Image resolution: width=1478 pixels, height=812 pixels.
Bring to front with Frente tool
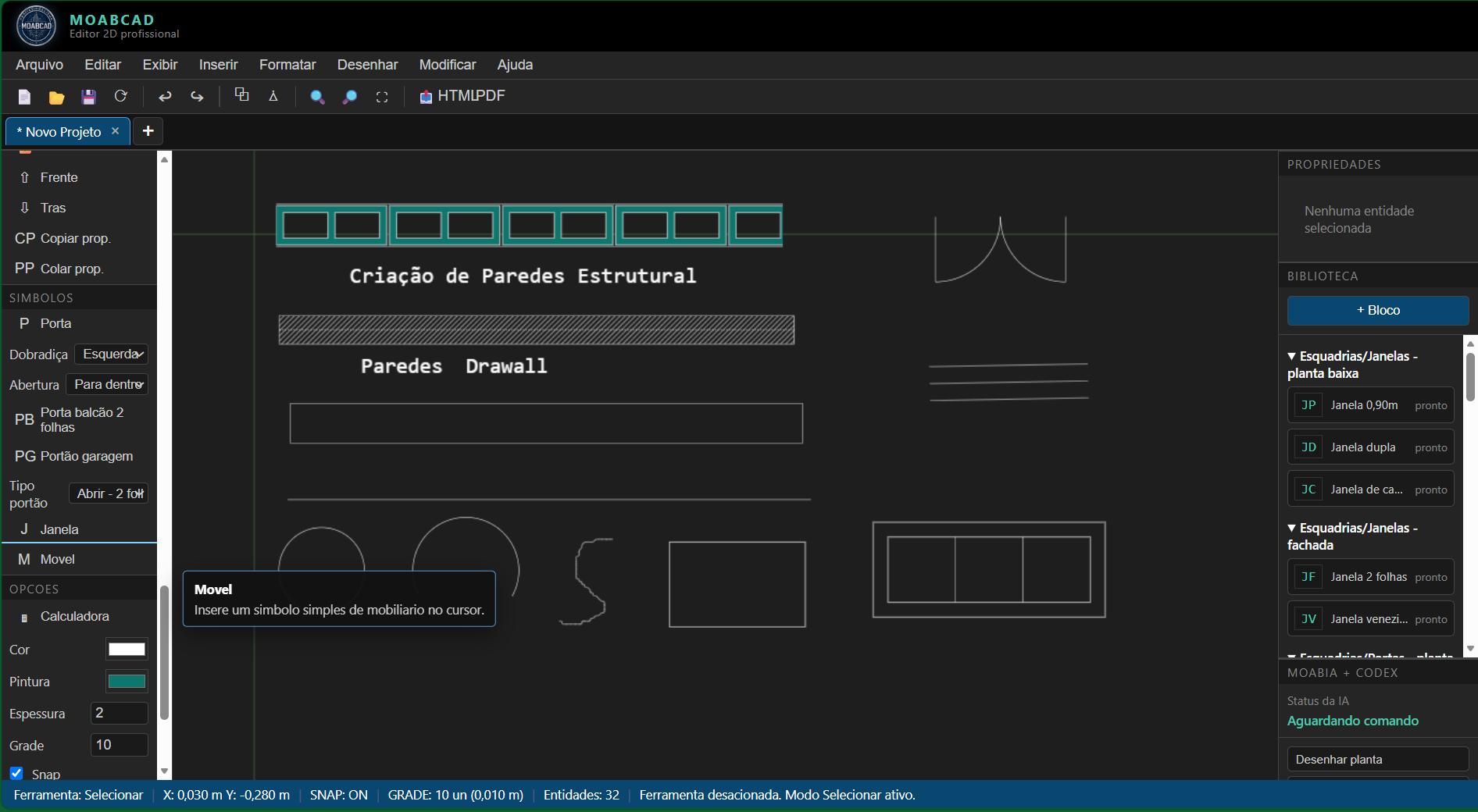tap(80, 177)
